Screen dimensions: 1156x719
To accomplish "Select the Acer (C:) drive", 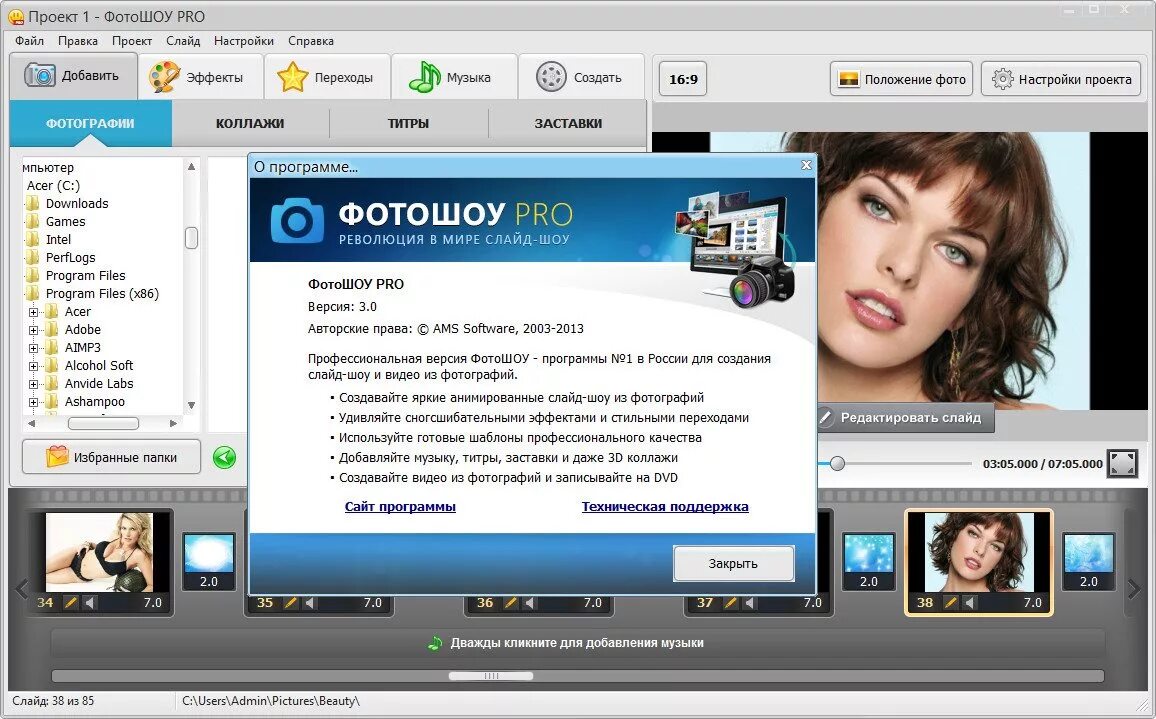I will [53, 186].
